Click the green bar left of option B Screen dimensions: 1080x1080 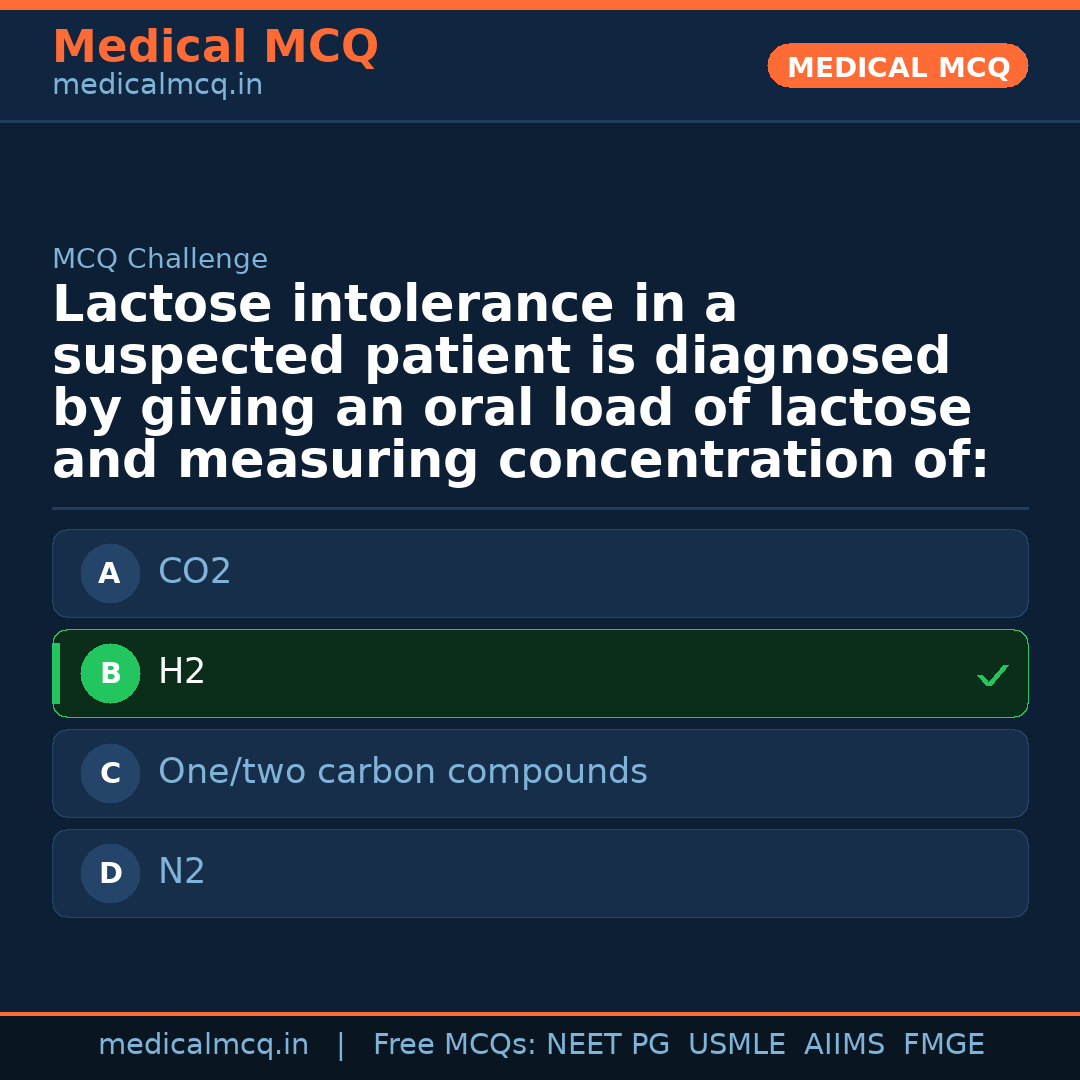pos(56,674)
